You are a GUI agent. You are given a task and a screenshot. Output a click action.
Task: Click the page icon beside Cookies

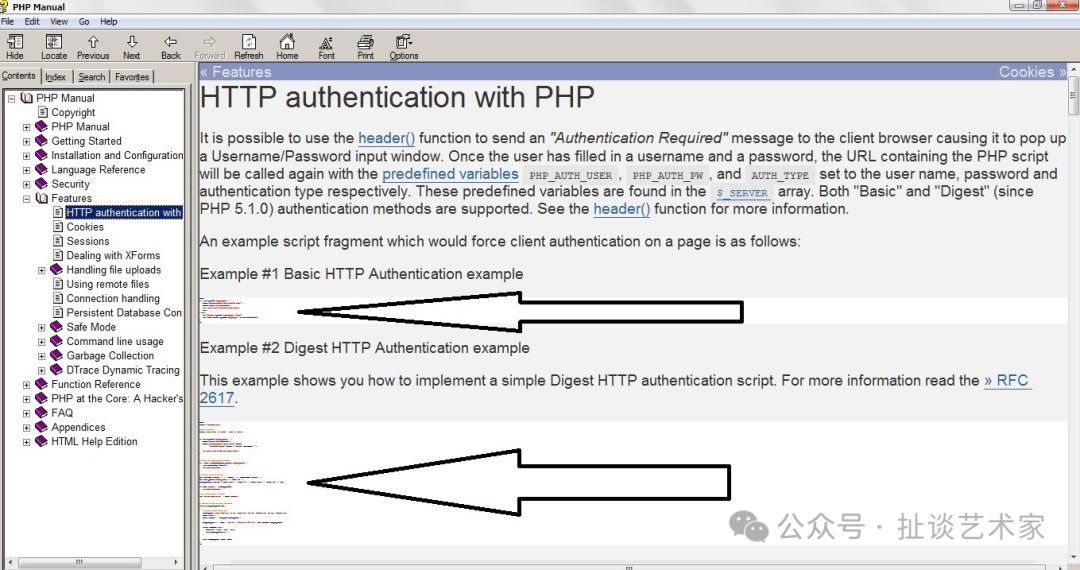tap(58, 226)
